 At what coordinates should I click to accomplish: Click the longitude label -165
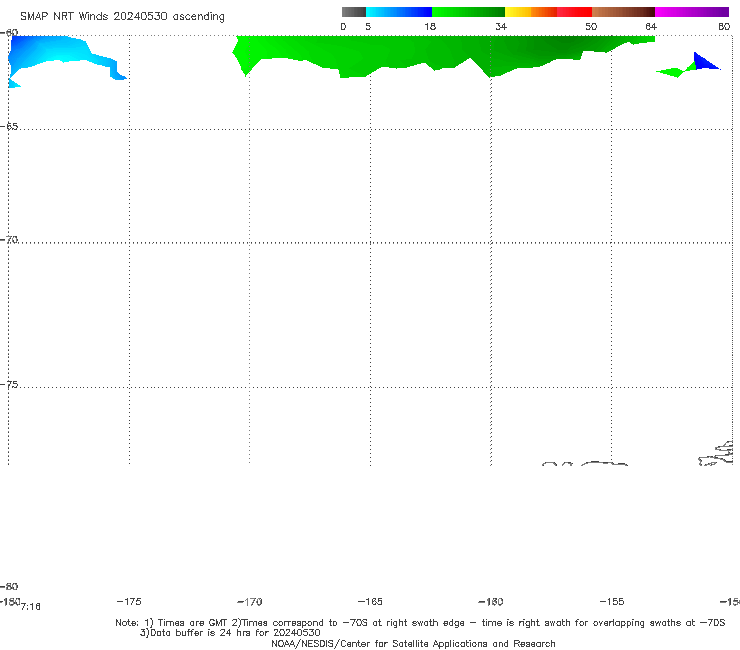tap(370, 602)
